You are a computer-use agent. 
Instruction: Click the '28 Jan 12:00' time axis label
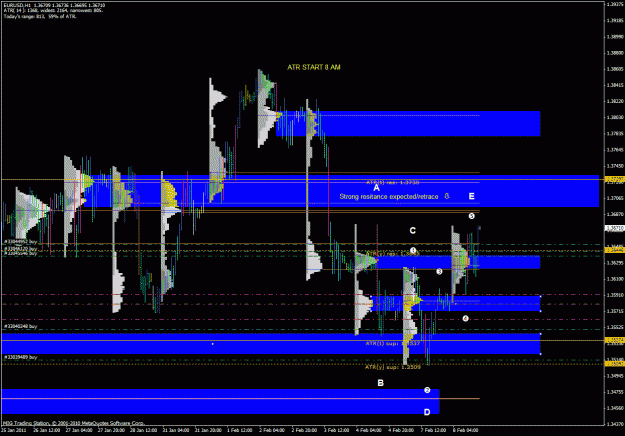pos(143,430)
